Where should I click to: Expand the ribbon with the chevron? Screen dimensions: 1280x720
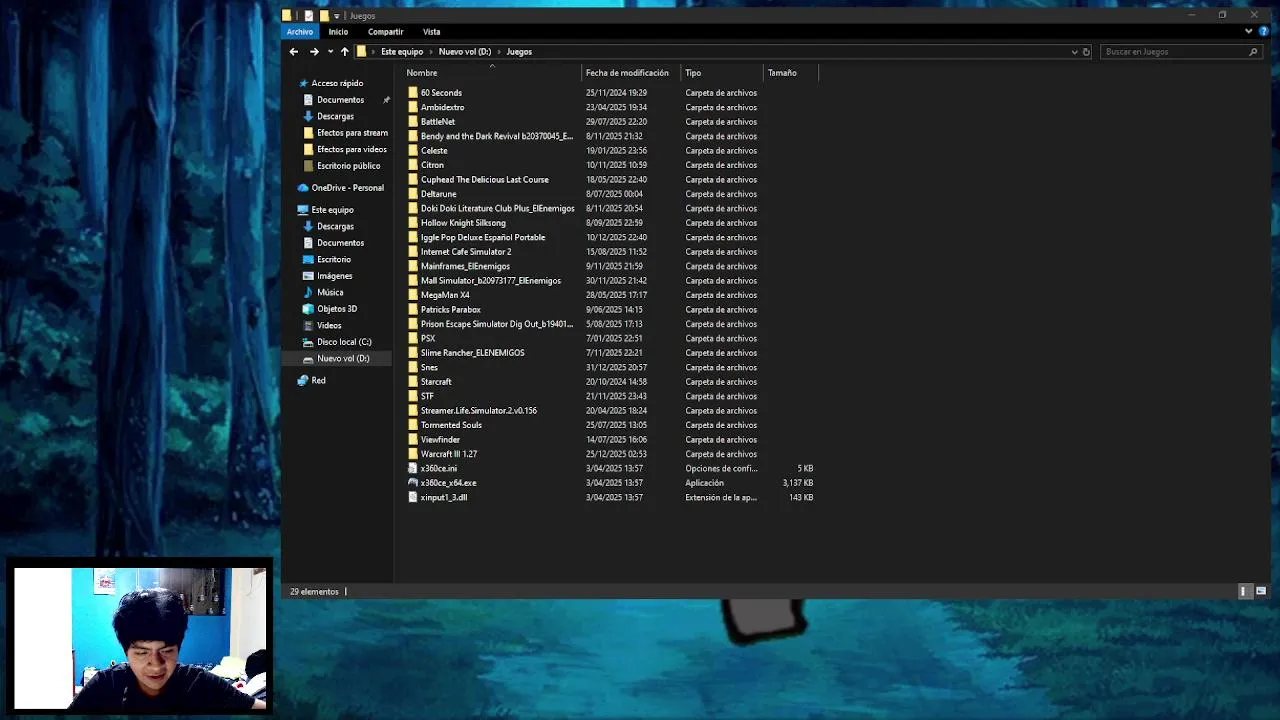pos(1249,31)
